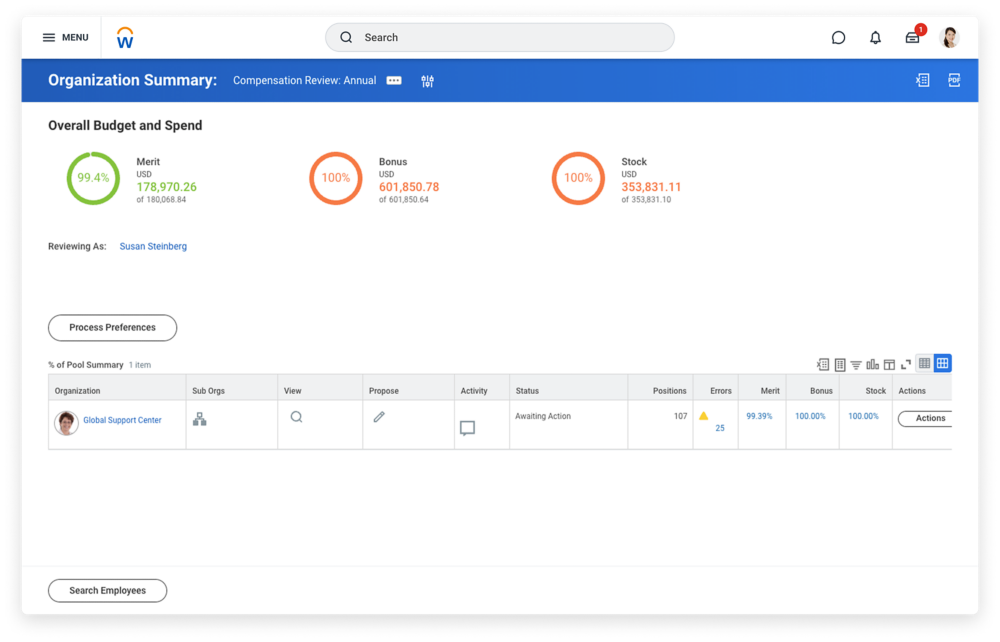Open the main MENU
The image size is (1000, 642).
[x=65, y=38]
